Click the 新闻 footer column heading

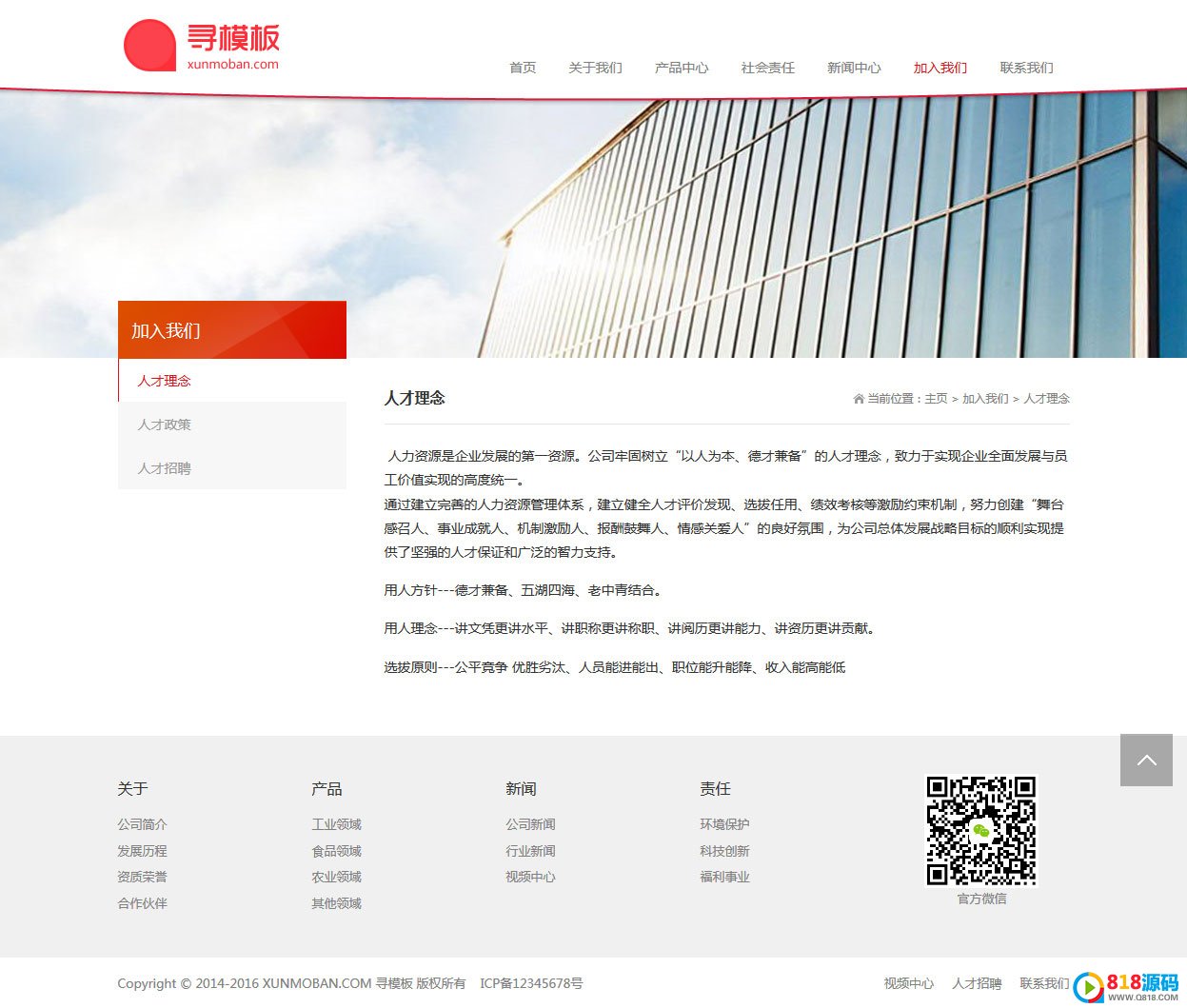[x=521, y=789]
